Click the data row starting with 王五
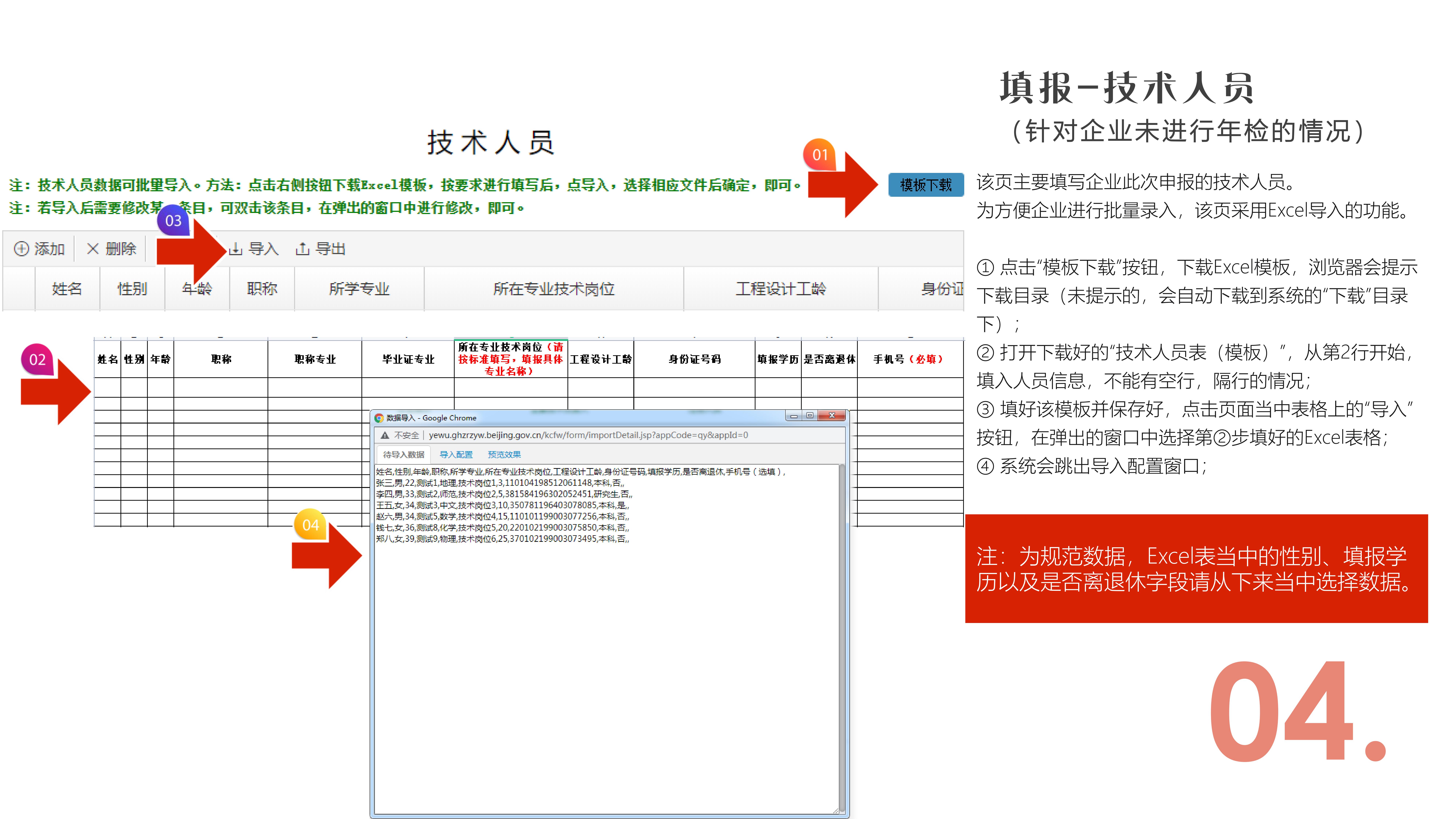Viewport: 1456px width, 819px height. pos(503,505)
